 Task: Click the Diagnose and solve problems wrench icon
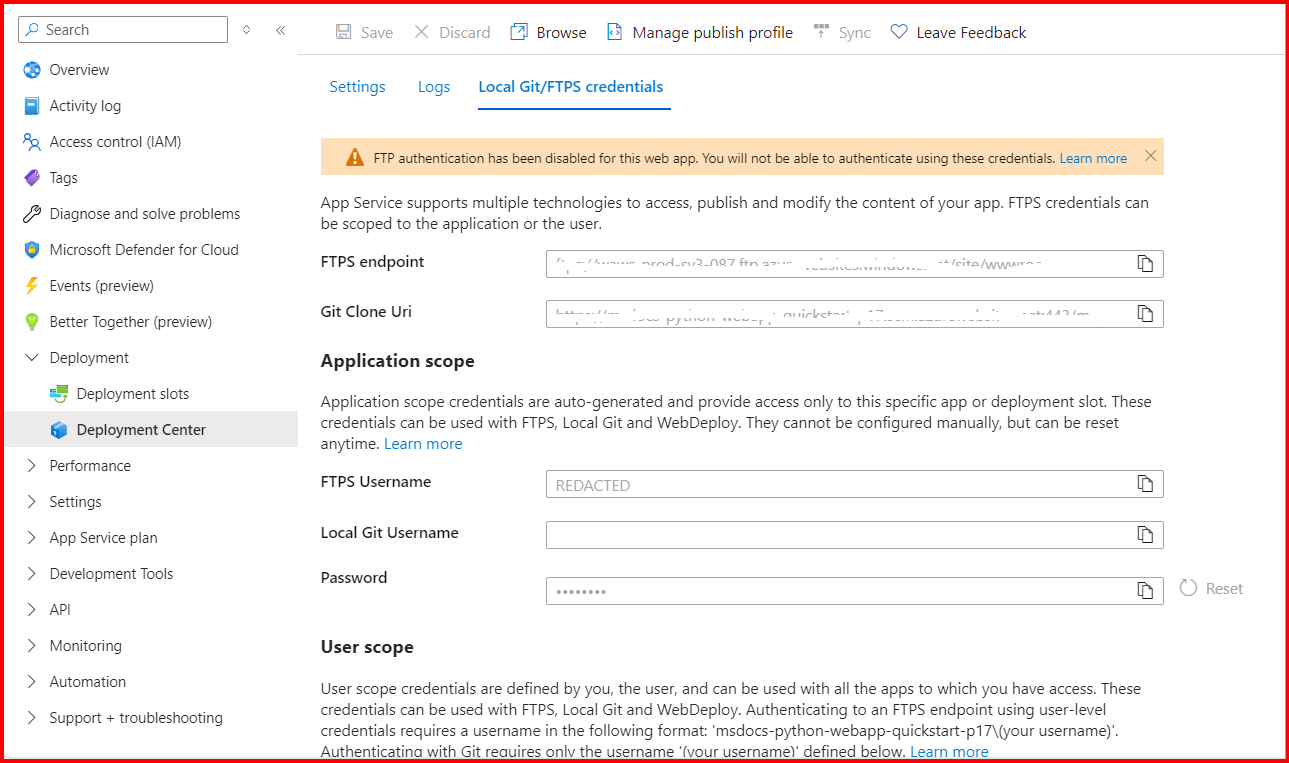[x=32, y=214]
